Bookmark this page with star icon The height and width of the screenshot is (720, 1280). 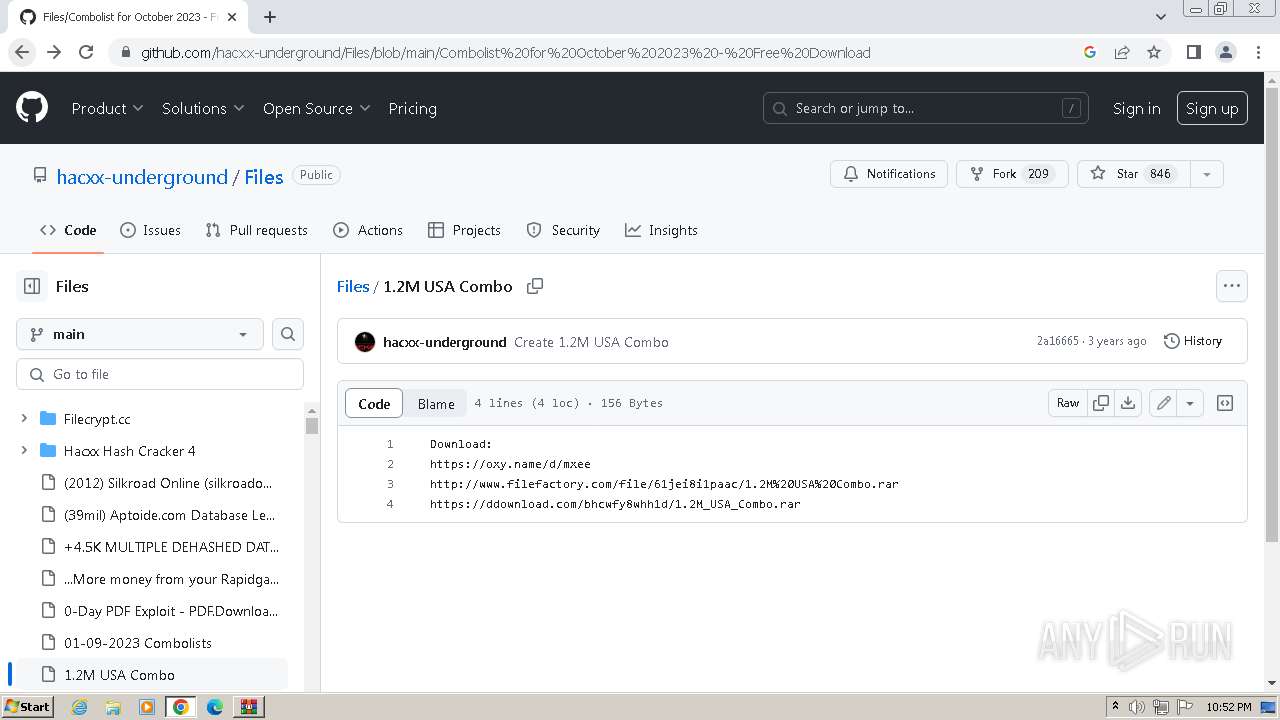coord(1154,52)
